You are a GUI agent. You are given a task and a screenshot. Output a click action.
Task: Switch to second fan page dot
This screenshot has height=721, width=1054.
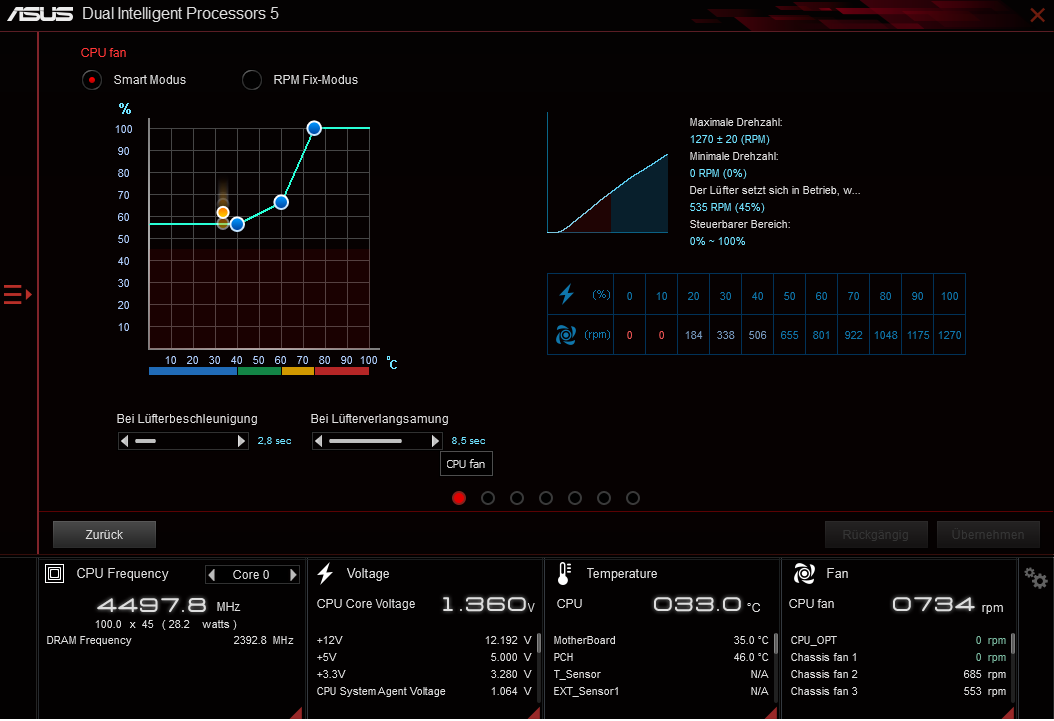[488, 498]
